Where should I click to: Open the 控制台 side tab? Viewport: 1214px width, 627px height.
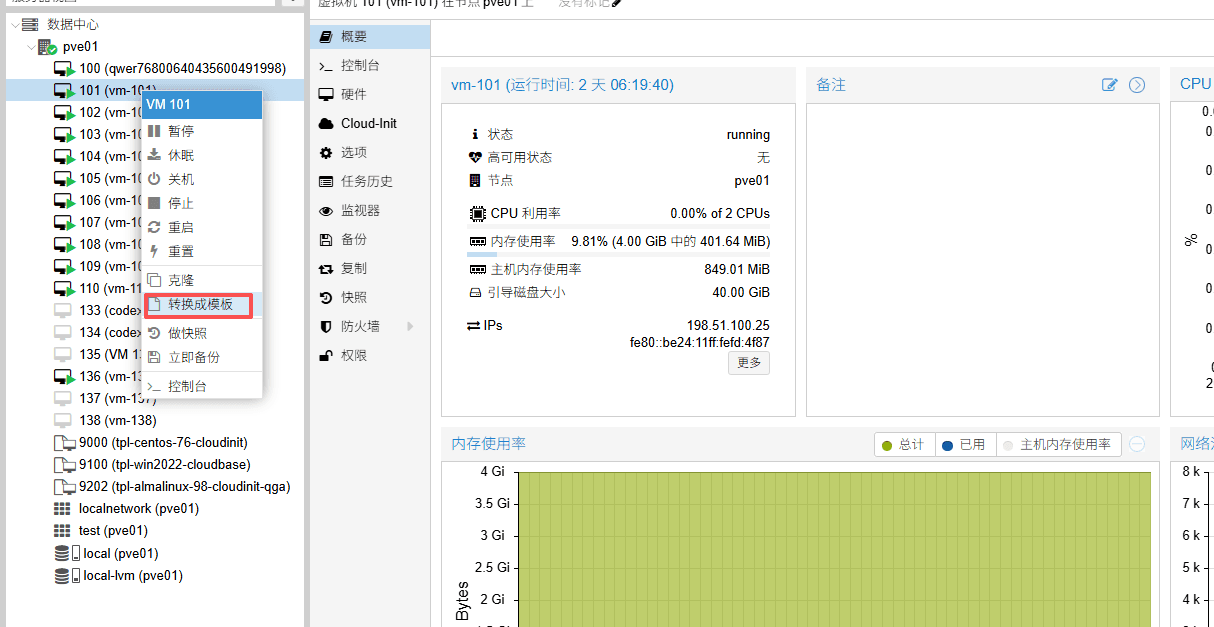370,65
